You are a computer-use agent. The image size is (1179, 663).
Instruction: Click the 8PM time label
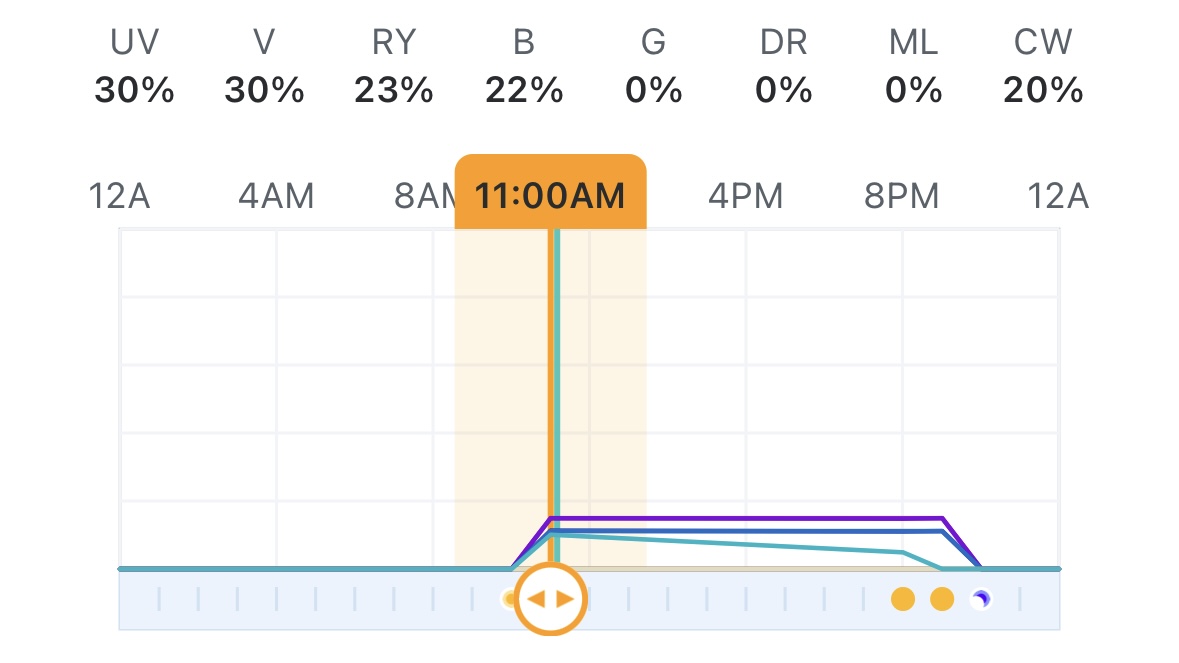point(902,196)
